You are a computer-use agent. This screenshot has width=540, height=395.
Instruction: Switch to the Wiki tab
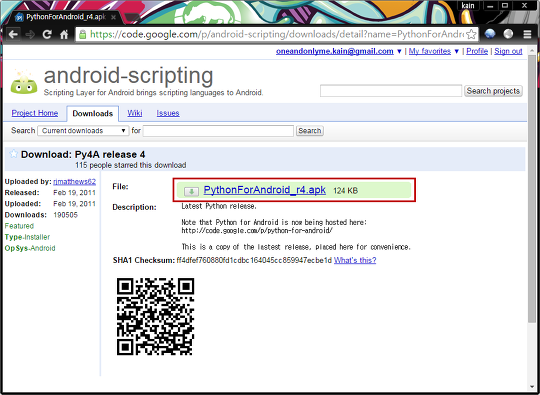click(x=135, y=113)
